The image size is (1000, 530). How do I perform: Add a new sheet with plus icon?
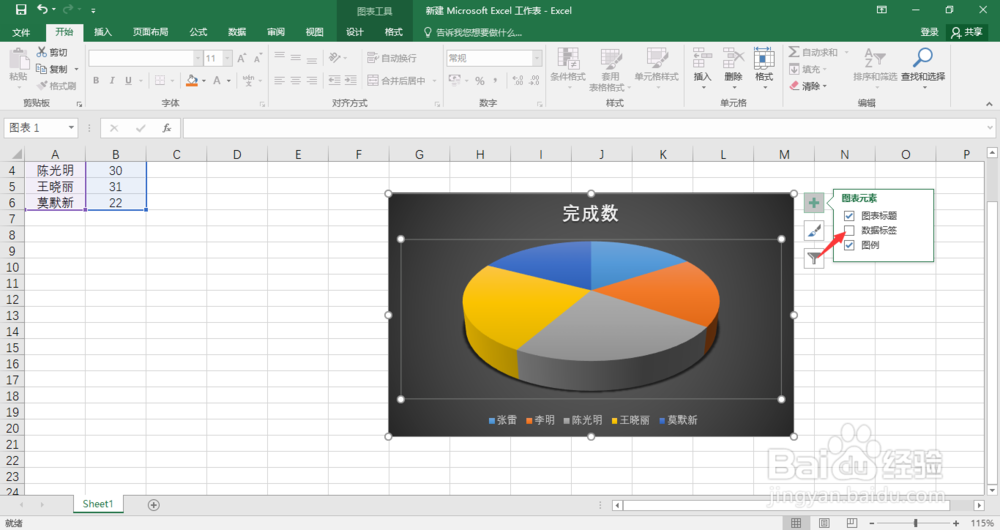click(154, 504)
